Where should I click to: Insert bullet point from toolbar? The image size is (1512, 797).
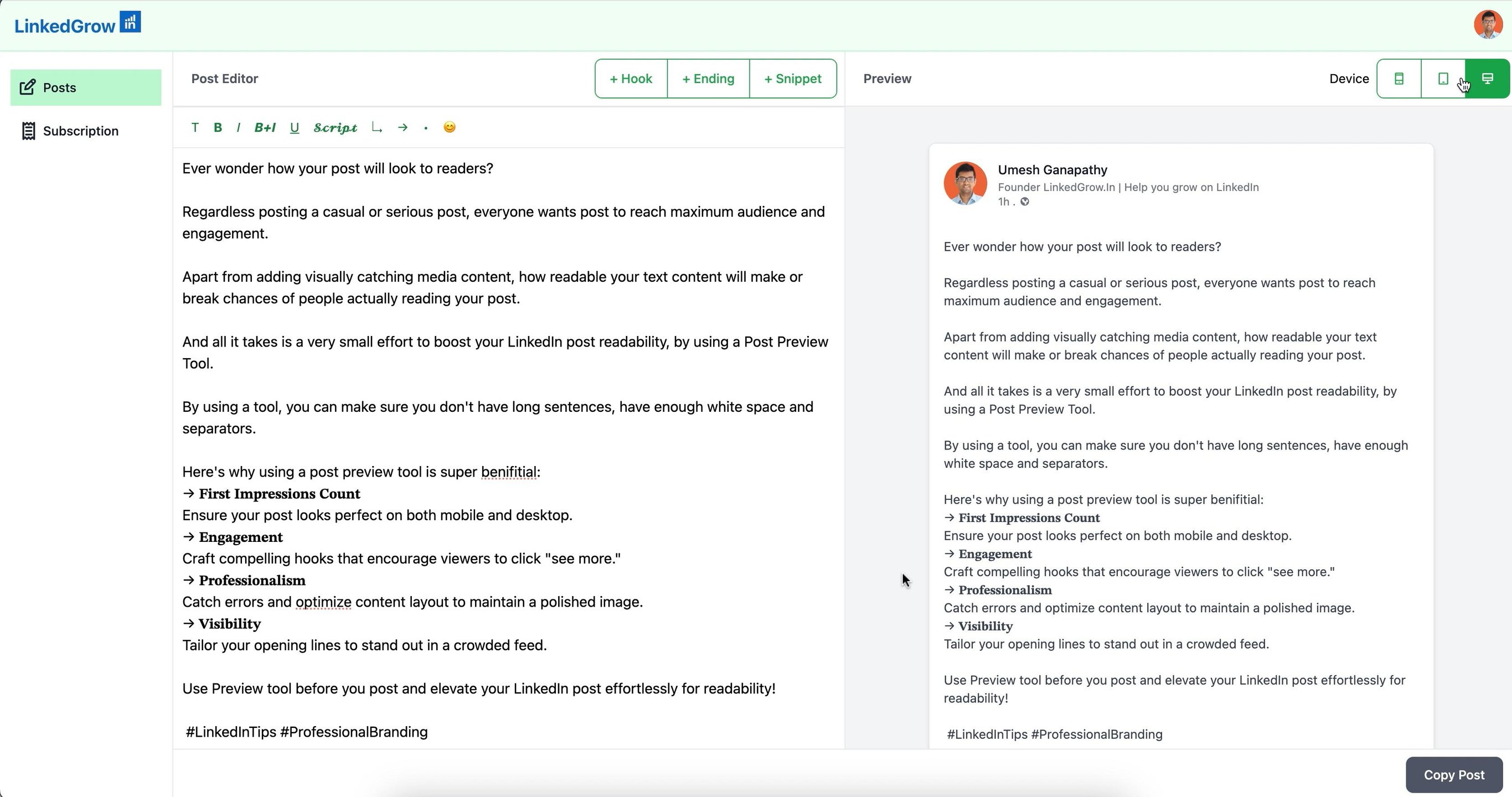(426, 128)
